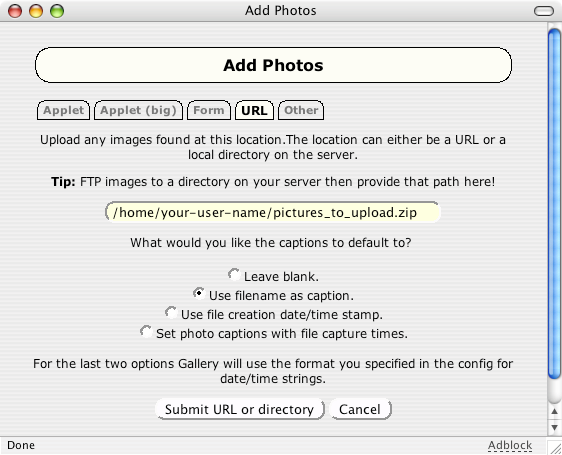Viewport: 562px width, 455px height.
Task: Click Submit URL or directory button
Action: click(x=239, y=409)
